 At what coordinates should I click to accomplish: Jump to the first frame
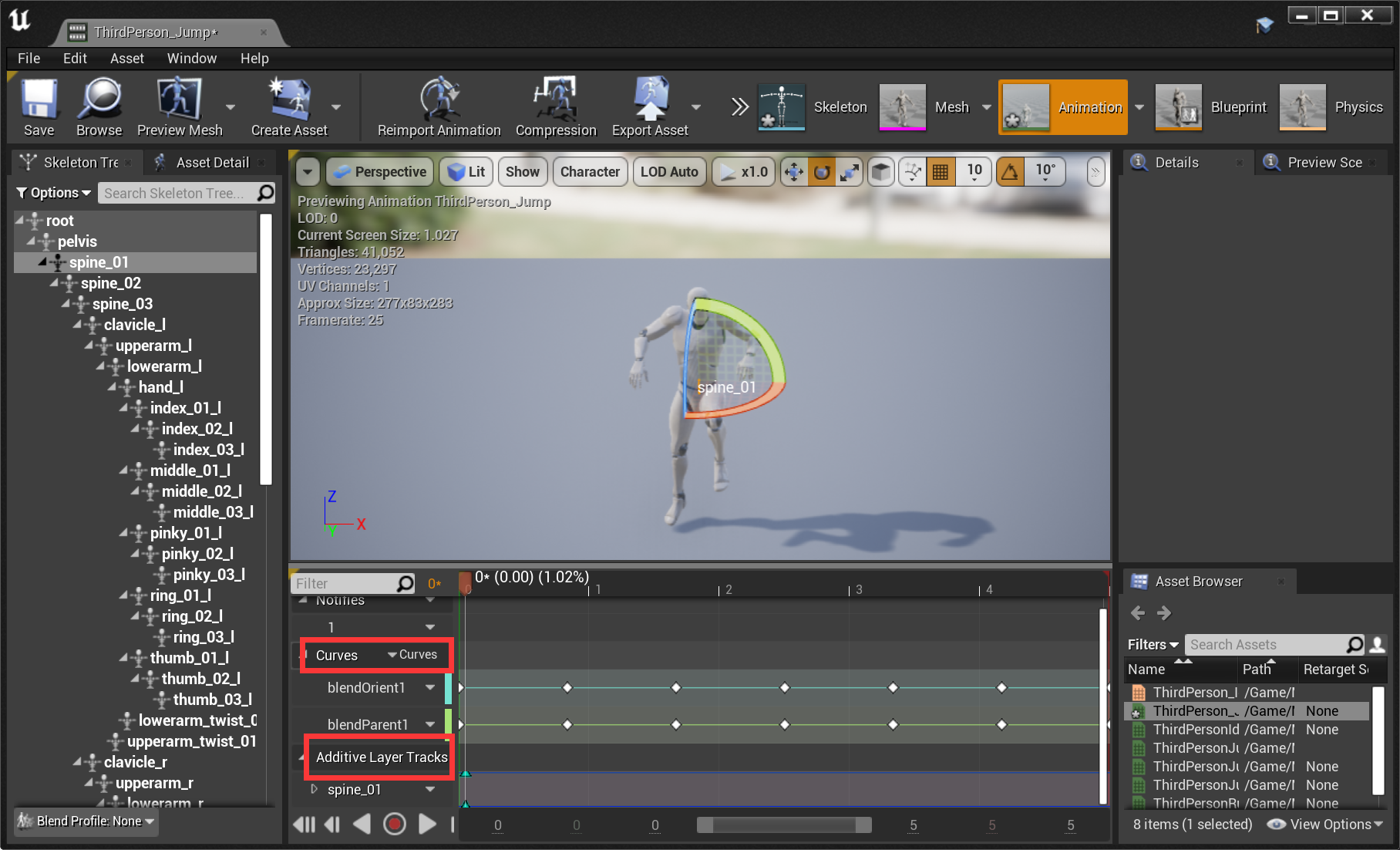tap(304, 825)
